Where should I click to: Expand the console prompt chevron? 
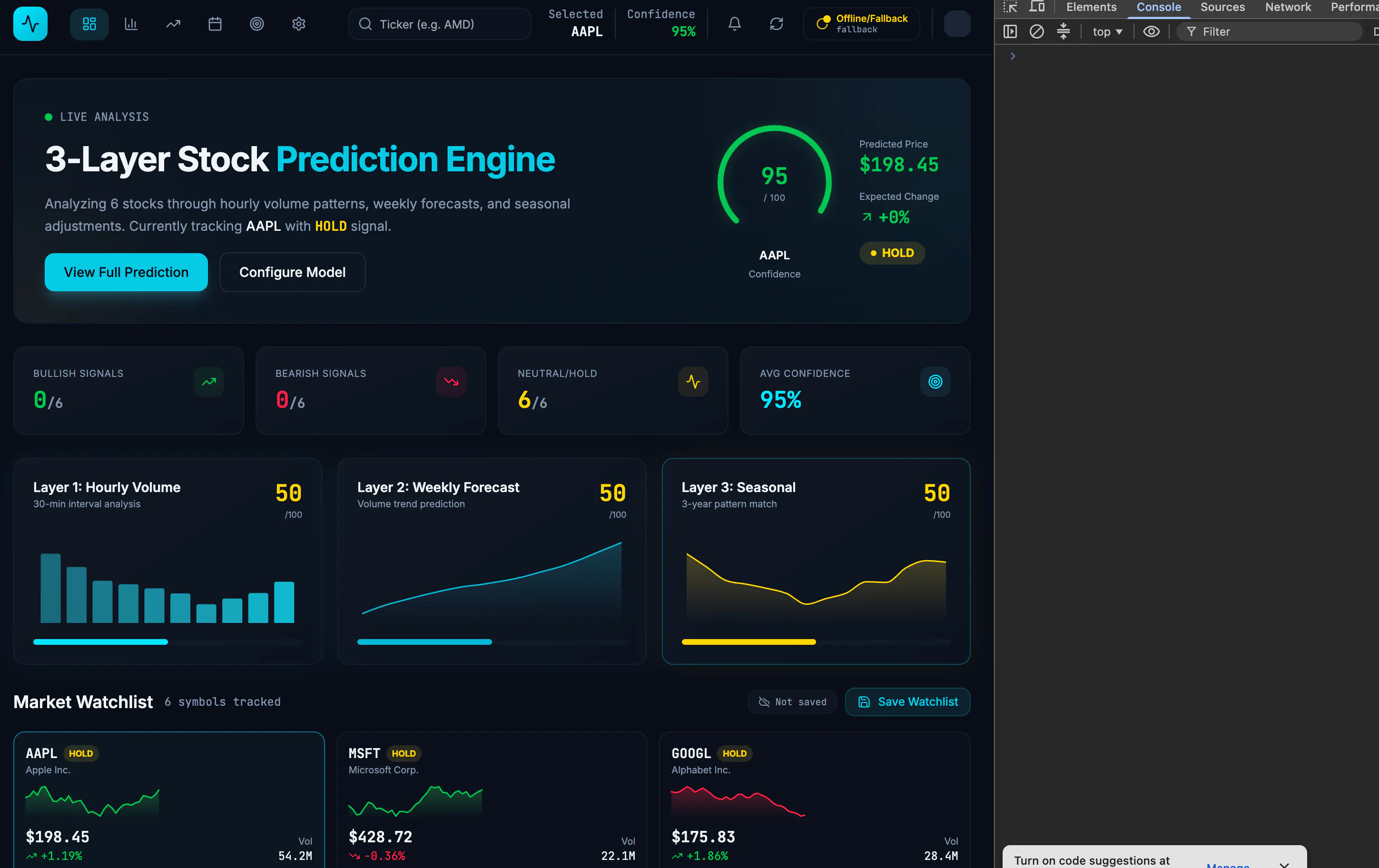(1013, 56)
